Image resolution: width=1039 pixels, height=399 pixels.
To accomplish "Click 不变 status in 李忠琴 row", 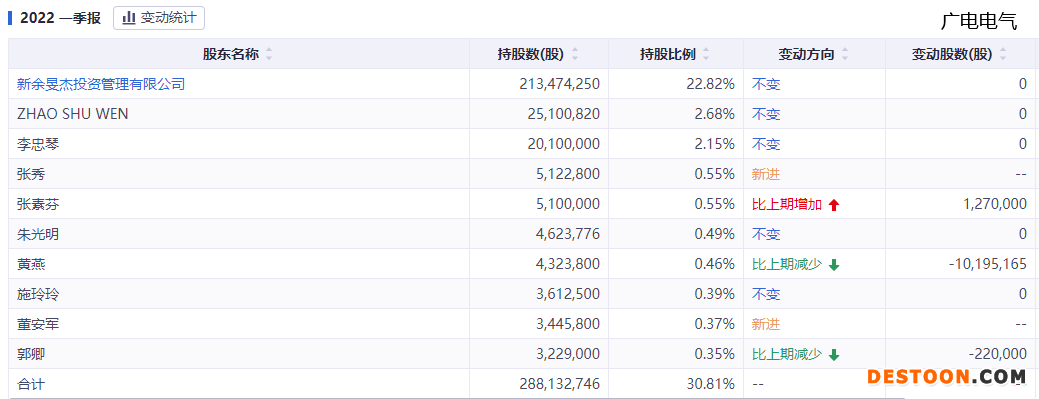I will point(766,144).
